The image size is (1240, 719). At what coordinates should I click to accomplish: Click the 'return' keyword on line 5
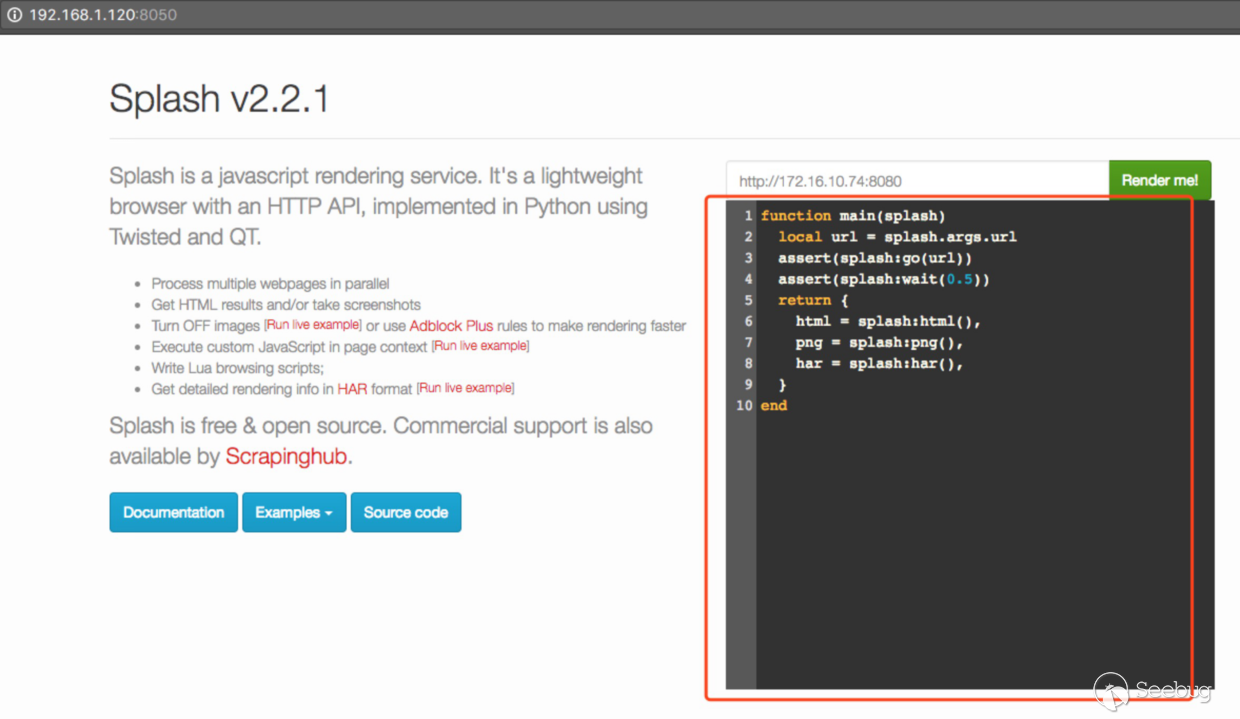(804, 300)
